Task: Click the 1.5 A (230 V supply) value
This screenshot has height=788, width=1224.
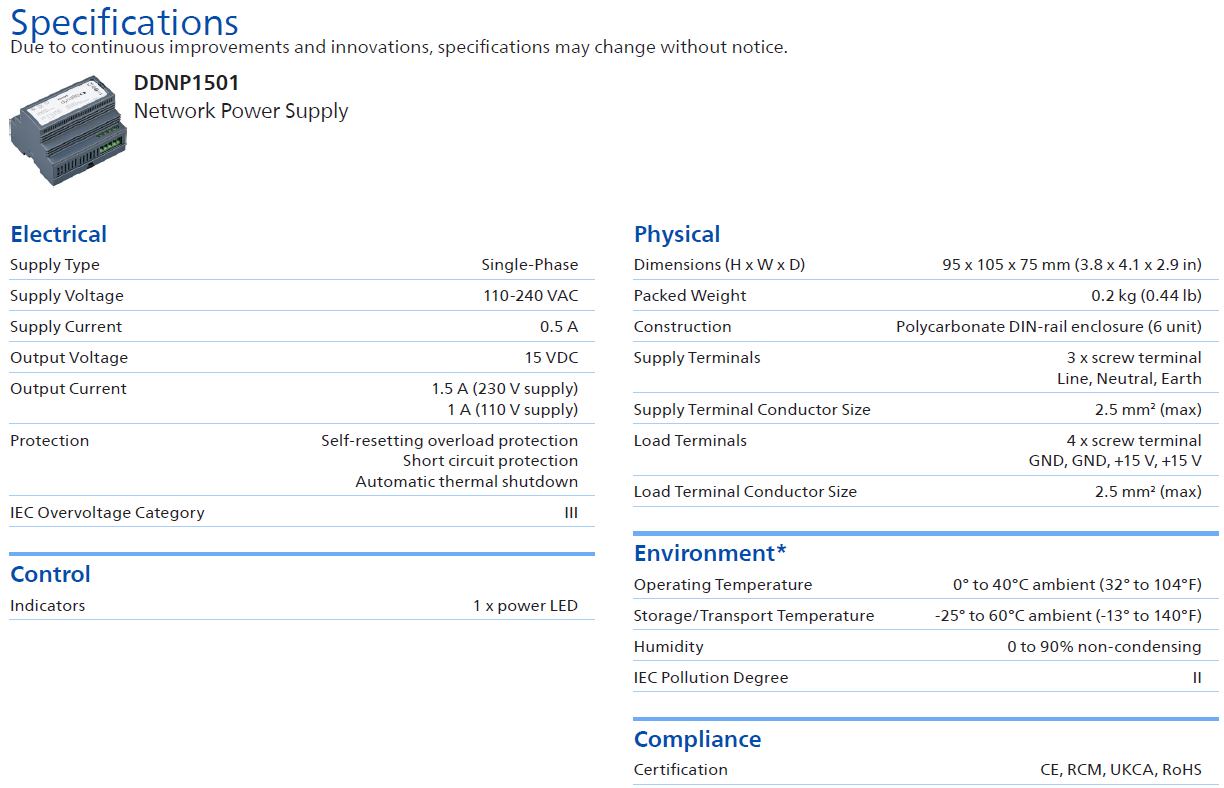Action: [505, 389]
